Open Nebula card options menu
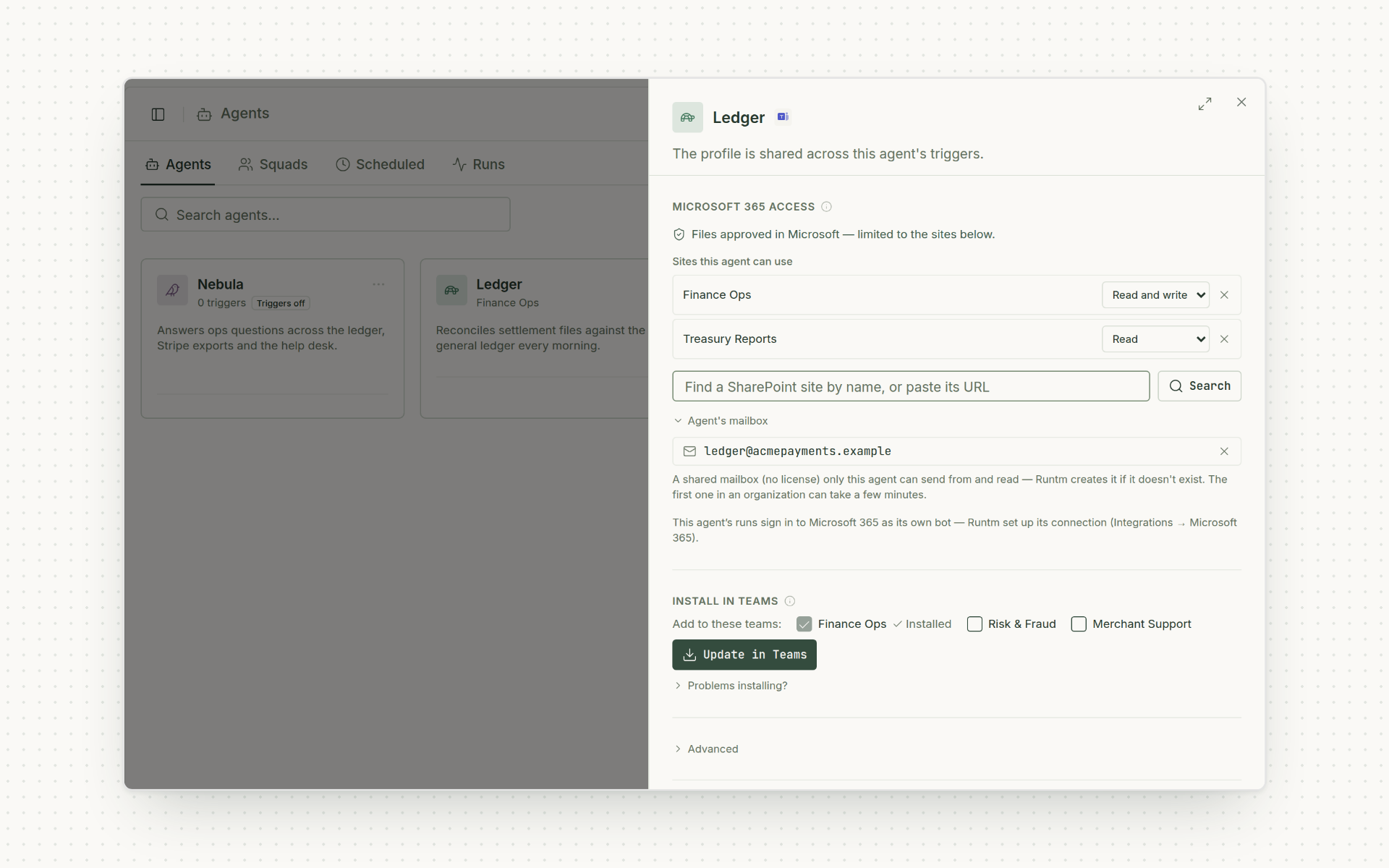Screen dimensions: 1389x868 (378, 284)
